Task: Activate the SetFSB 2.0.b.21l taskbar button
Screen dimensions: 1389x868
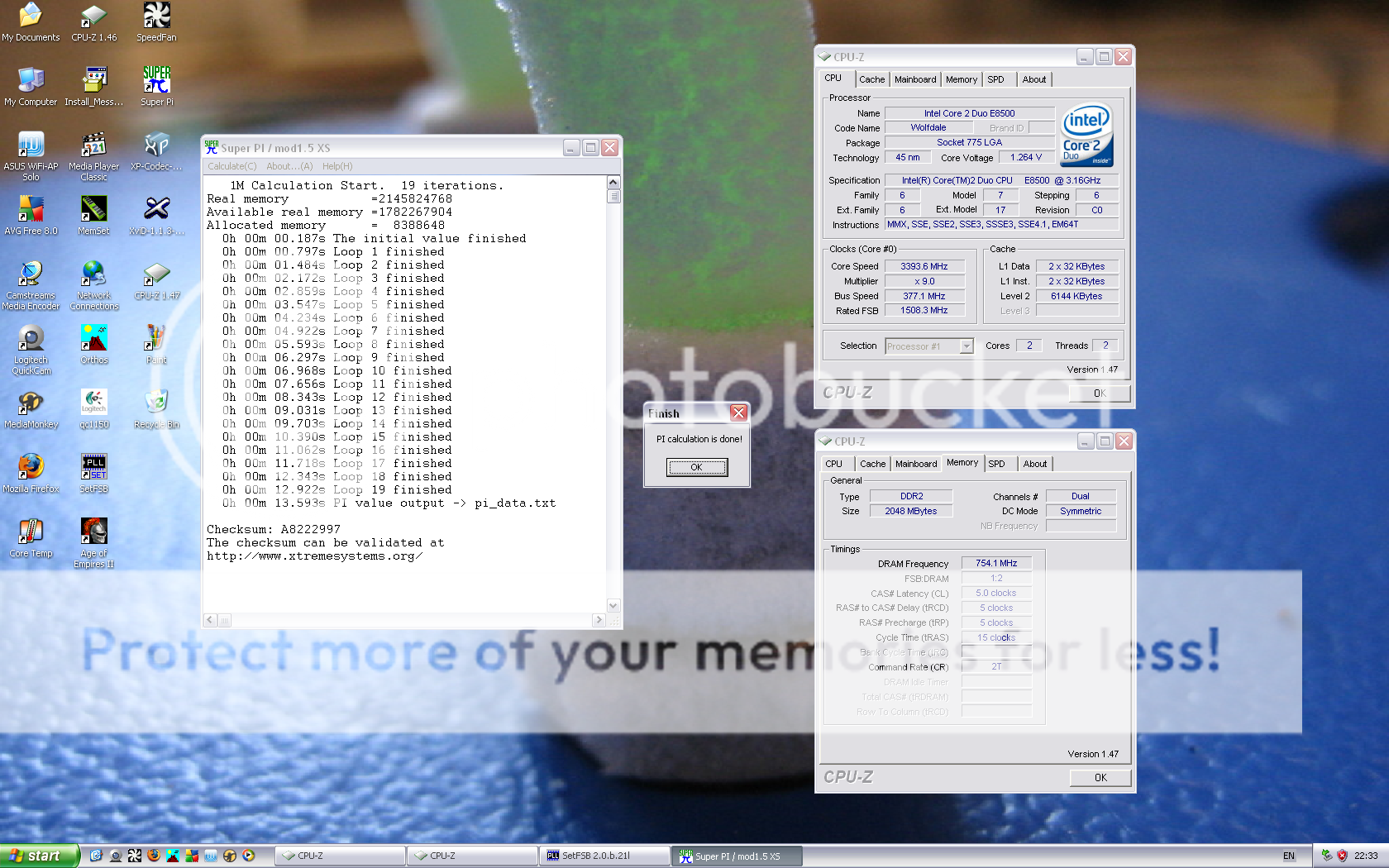Action: (604, 856)
